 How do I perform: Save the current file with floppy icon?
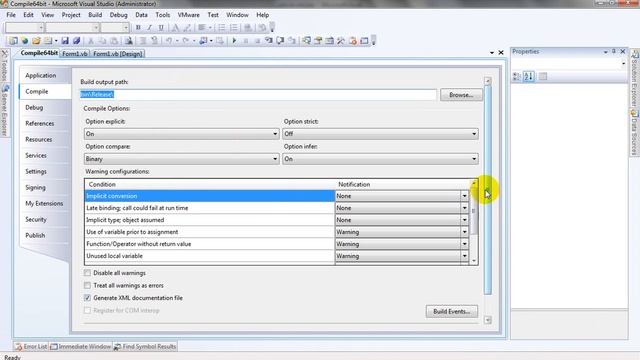click(x=65, y=41)
